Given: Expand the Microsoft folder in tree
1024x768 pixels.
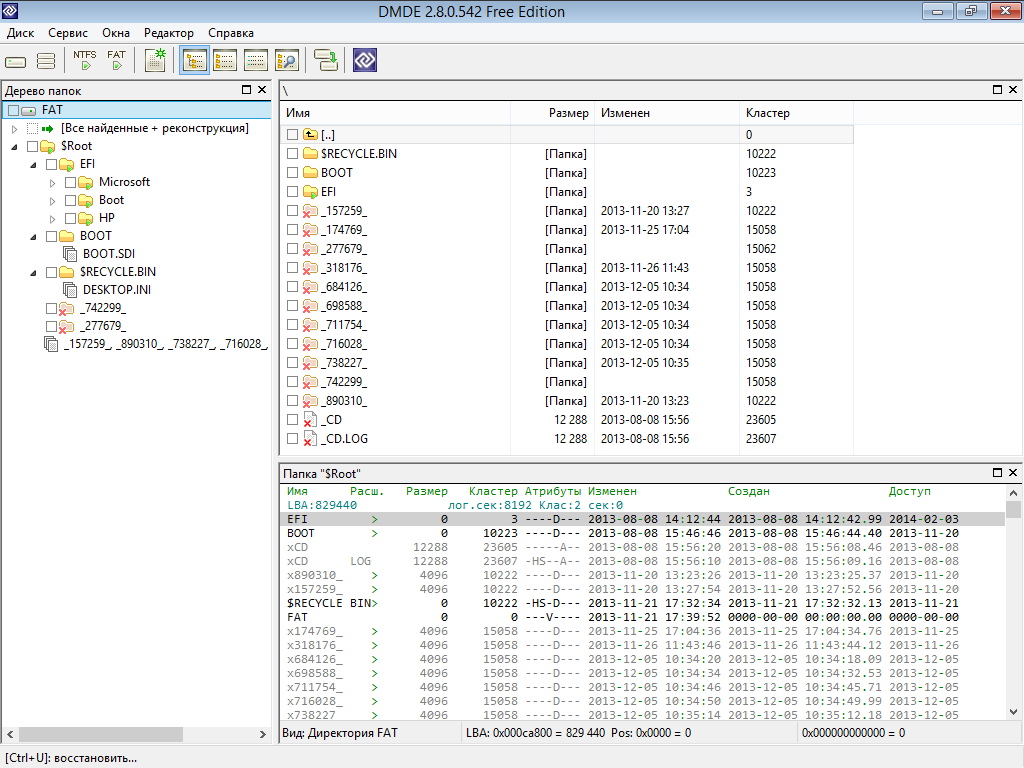Looking at the screenshot, I should 53,182.
